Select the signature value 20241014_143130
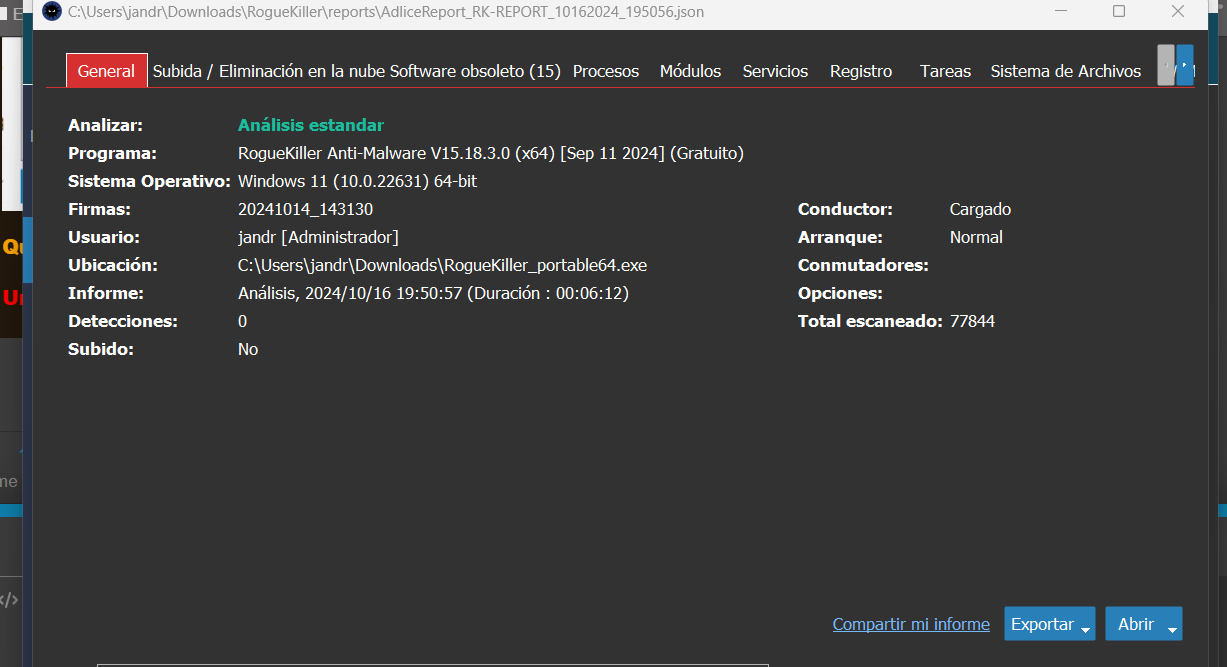 (x=306, y=209)
